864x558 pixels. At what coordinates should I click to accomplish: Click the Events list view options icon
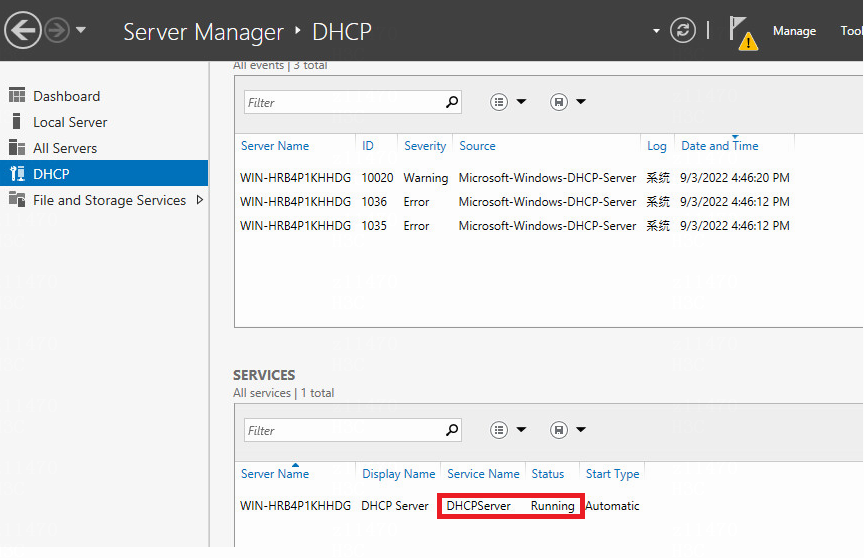click(499, 102)
